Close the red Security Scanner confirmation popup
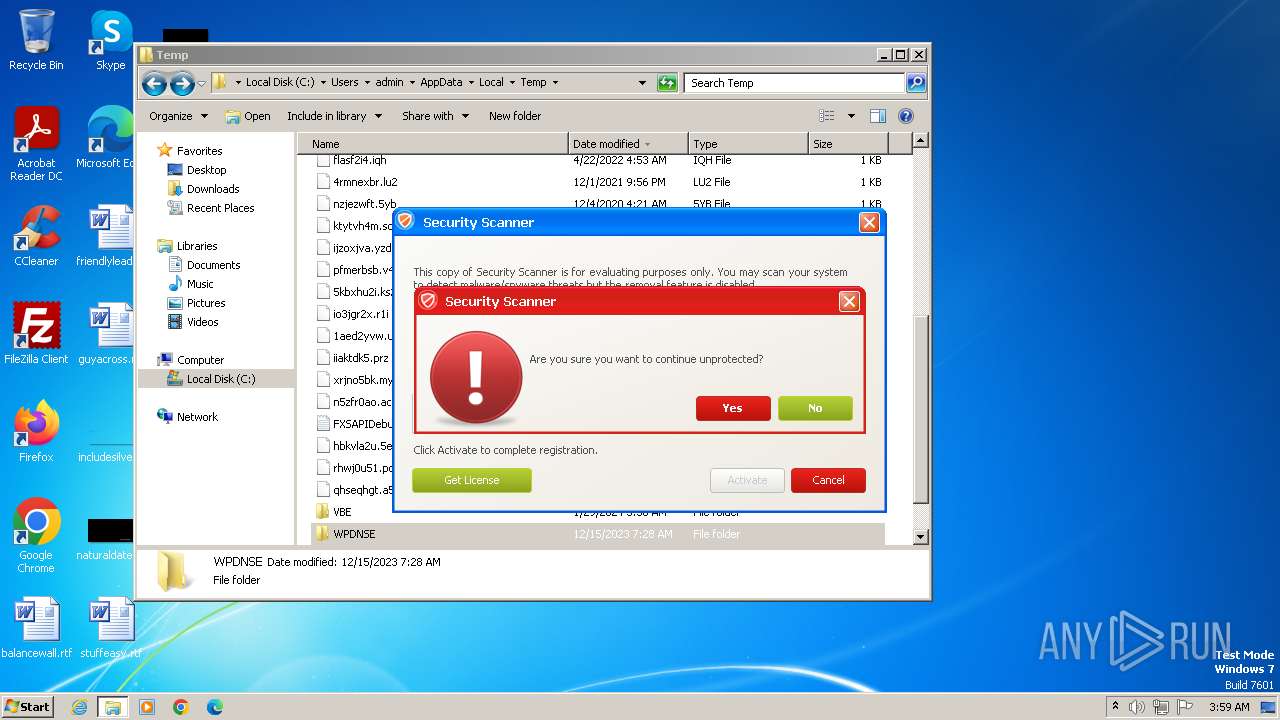The image size is (1280, 720). 849,301
